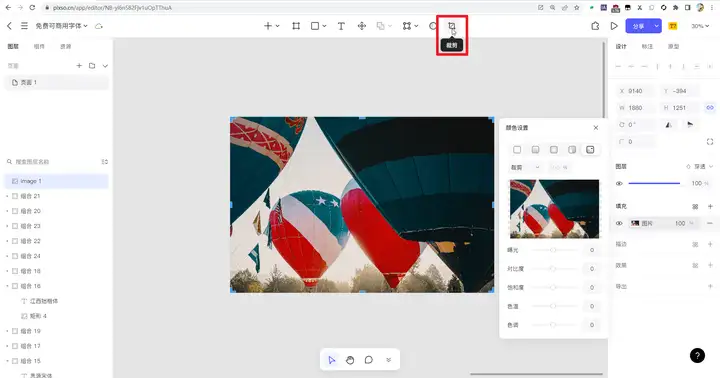Open the hamburger main menu
The height and width of the screenshot is (378, 720).
coord(24,26)
